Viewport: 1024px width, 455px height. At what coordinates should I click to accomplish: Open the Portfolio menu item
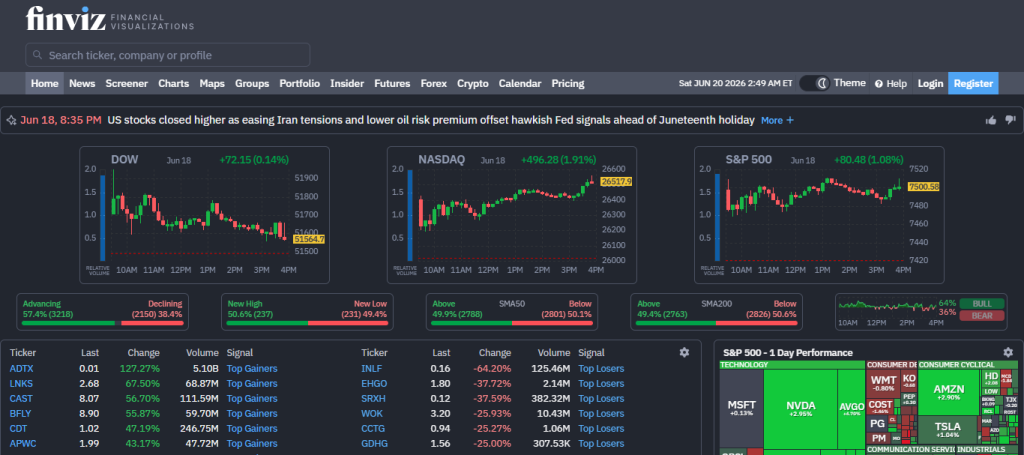point(300,84)
